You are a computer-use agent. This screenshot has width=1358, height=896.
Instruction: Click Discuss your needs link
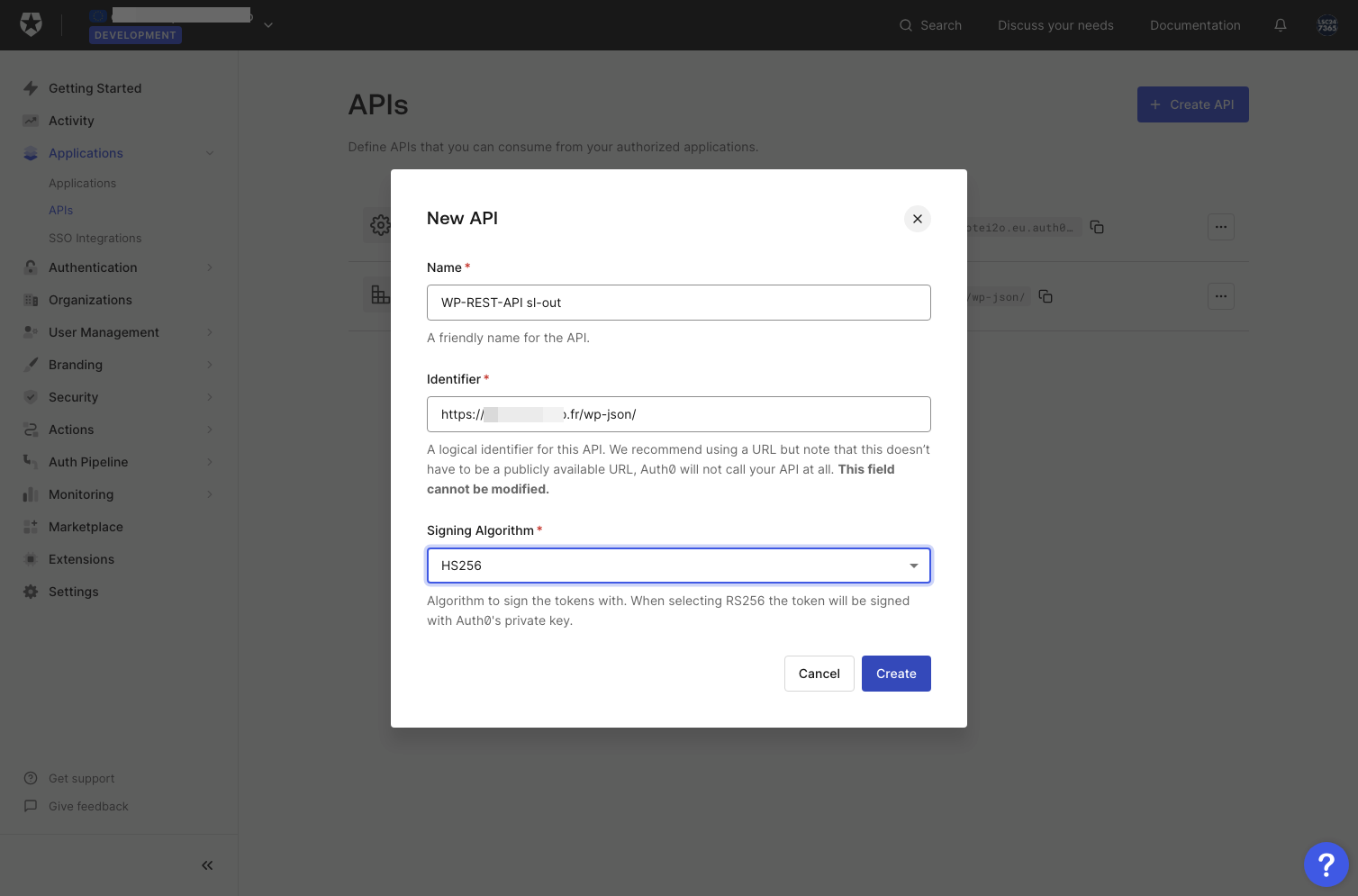(x=1055, y=25)
